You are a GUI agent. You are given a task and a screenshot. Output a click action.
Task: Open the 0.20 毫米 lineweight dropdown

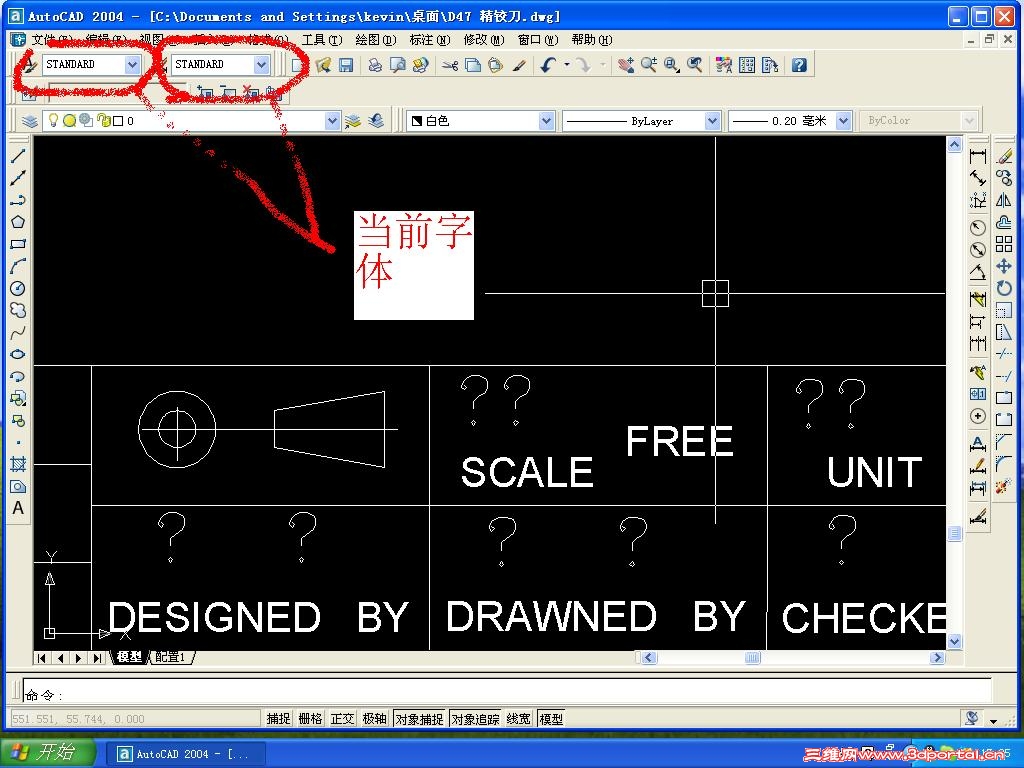(x=843, y=121)
